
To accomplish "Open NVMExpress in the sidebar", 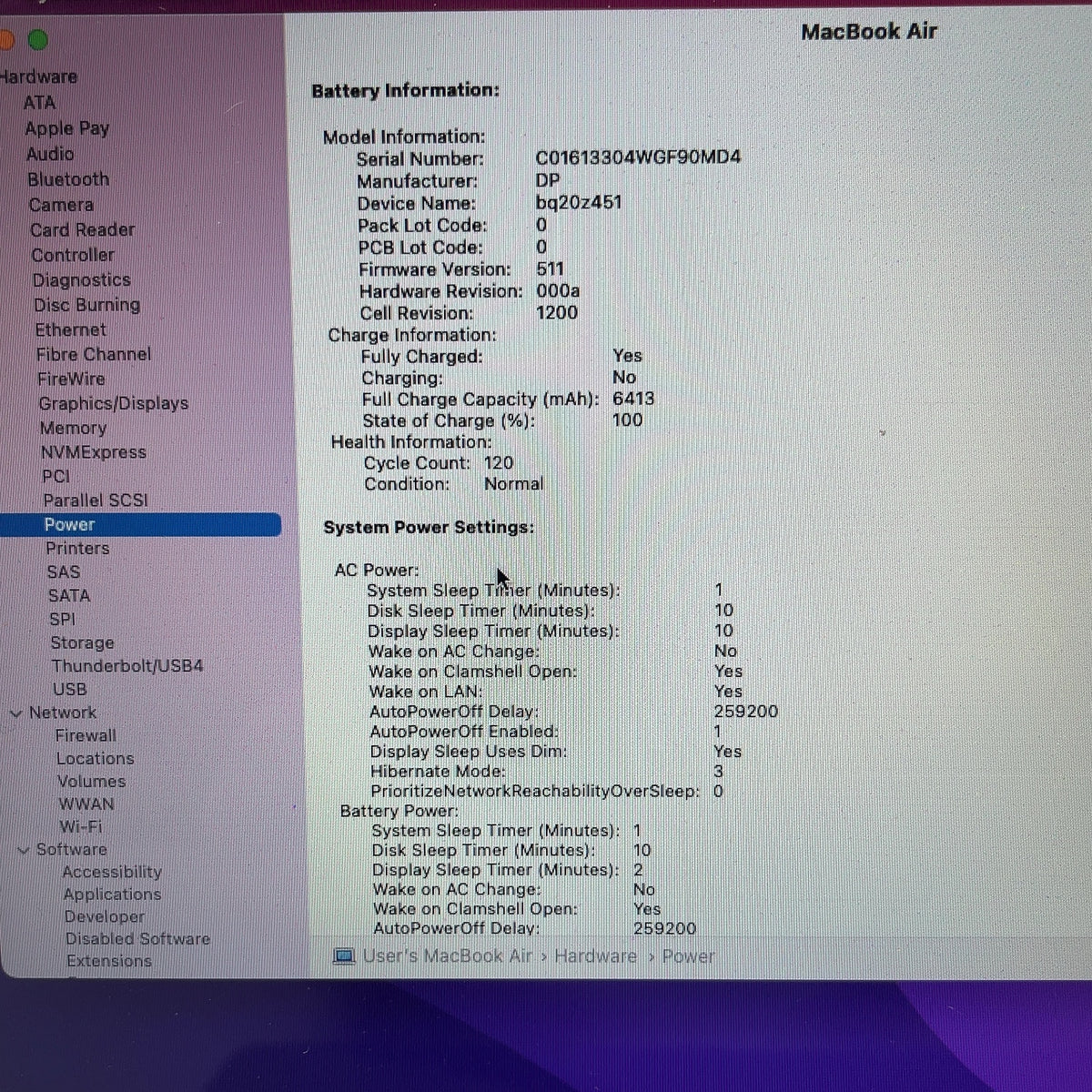I will (x=93, y=452).
